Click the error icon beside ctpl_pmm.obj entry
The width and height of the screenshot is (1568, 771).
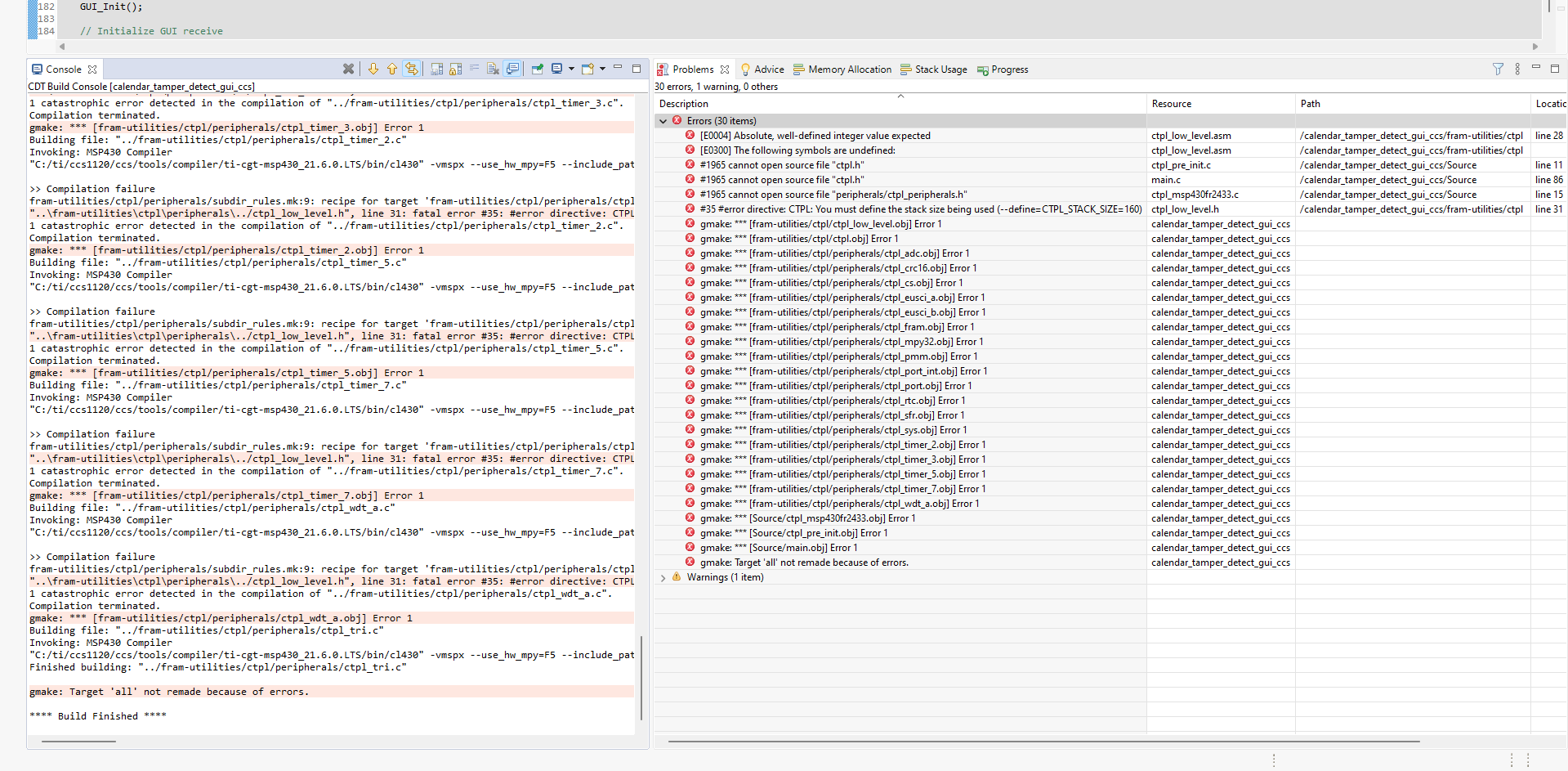690,356
